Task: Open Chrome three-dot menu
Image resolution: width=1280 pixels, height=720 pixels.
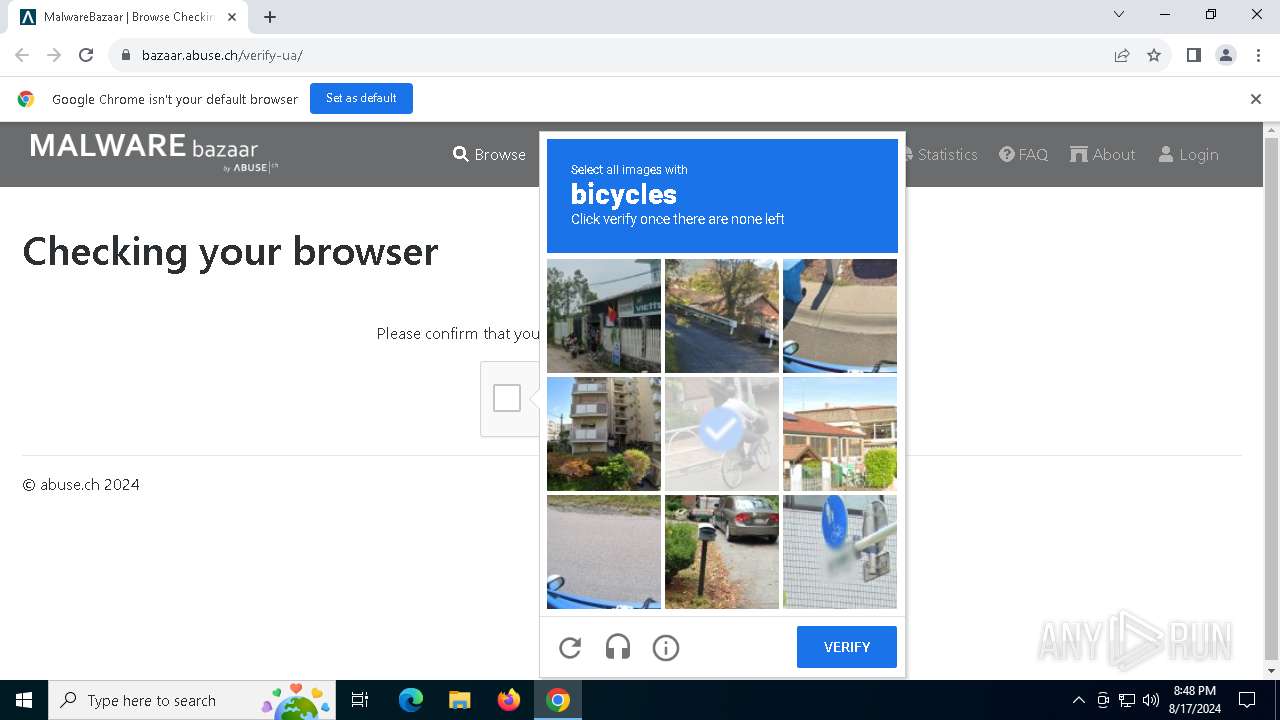Action: pyautogui.click(x=1258, y=55)
